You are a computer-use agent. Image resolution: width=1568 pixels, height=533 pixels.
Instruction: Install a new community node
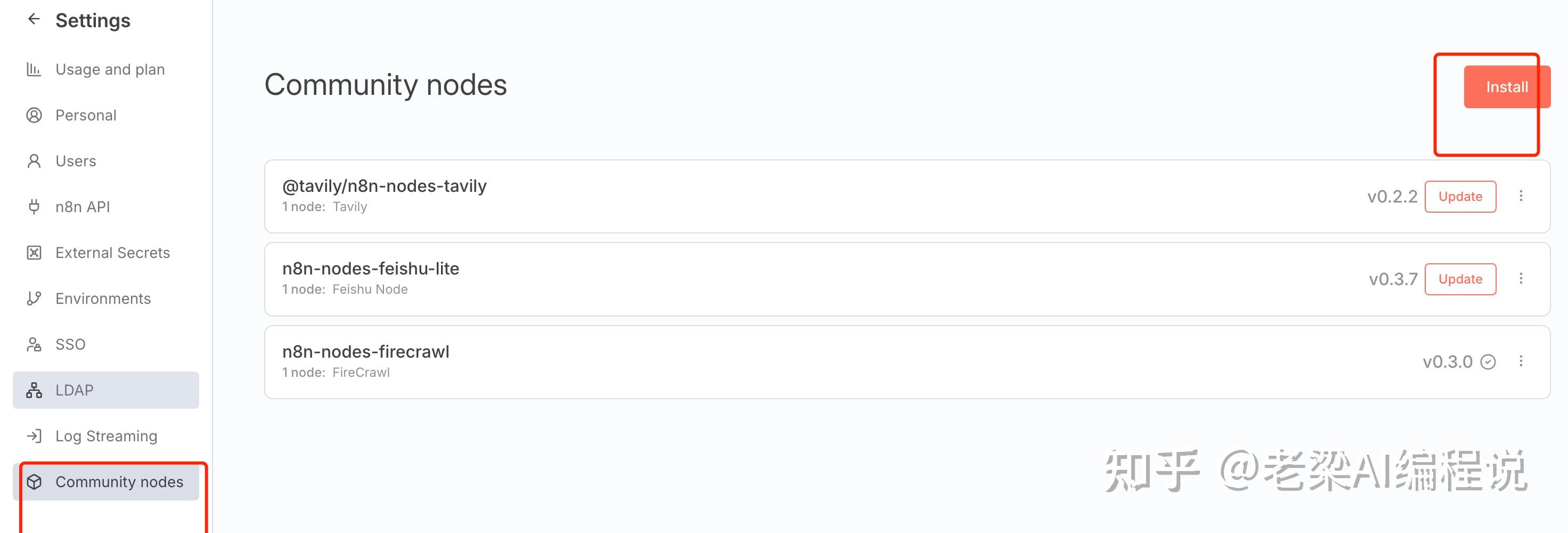pyautogui.click(x=1506, y=87)
